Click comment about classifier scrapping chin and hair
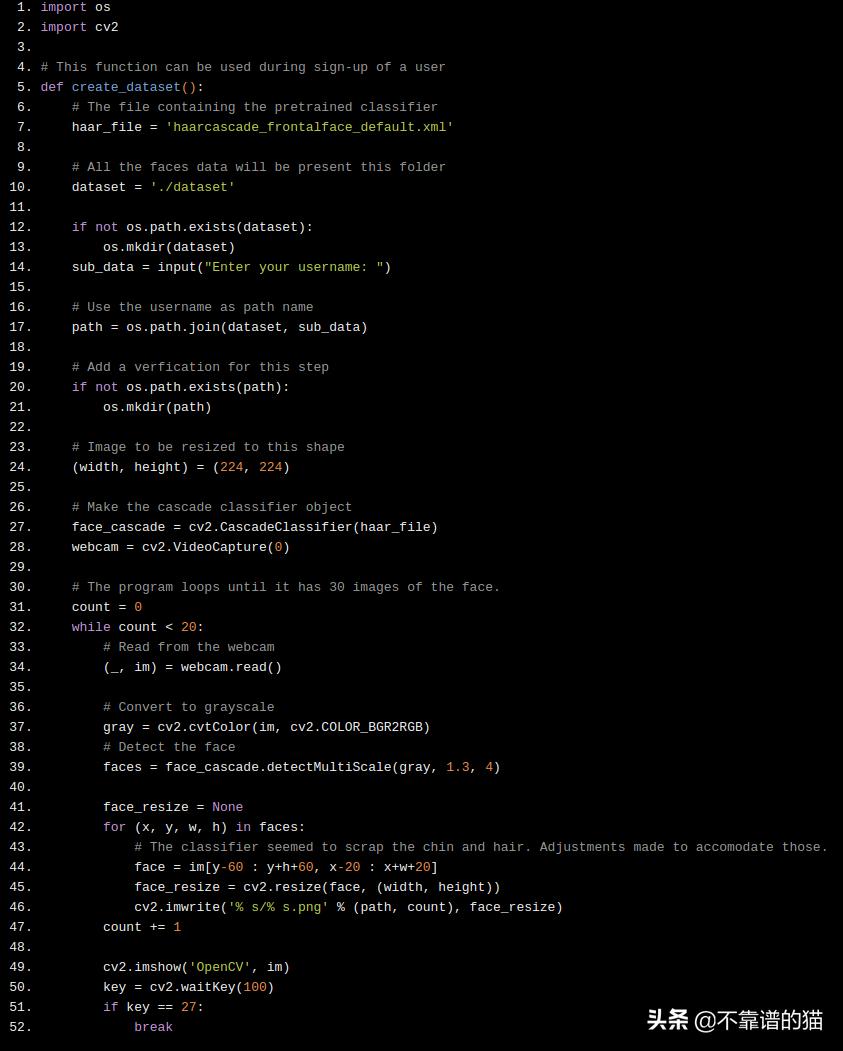 click(x=480, y=847)
